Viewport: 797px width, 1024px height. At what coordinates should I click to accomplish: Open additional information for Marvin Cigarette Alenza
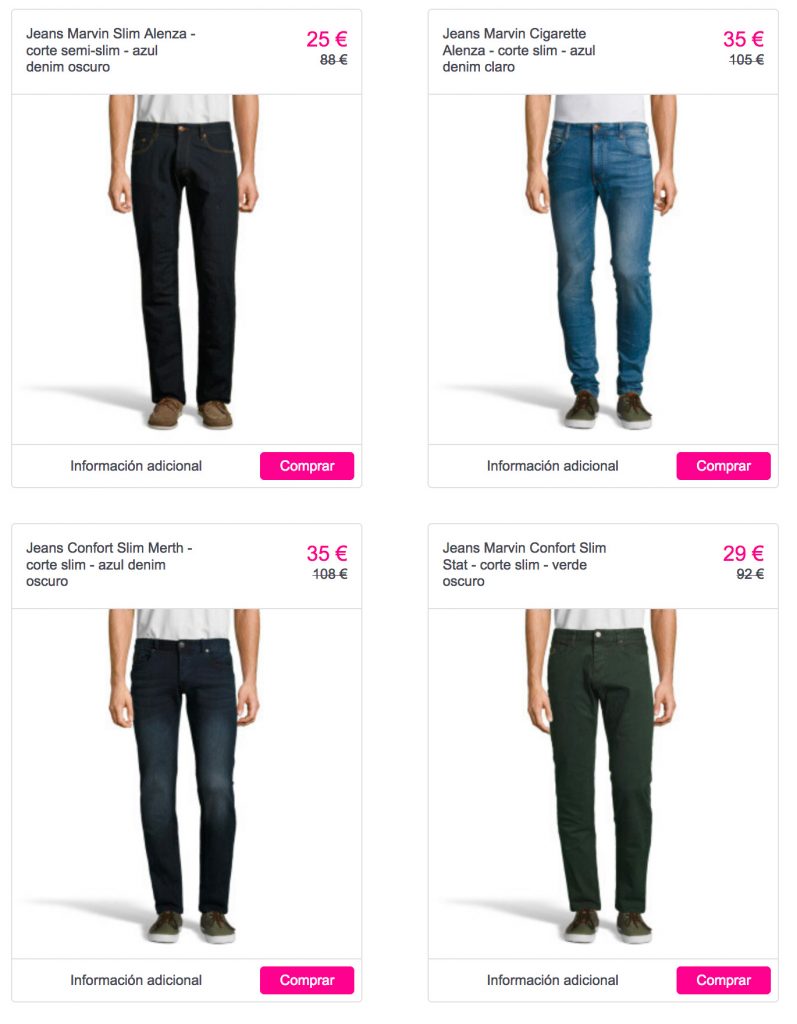point(553,466)
